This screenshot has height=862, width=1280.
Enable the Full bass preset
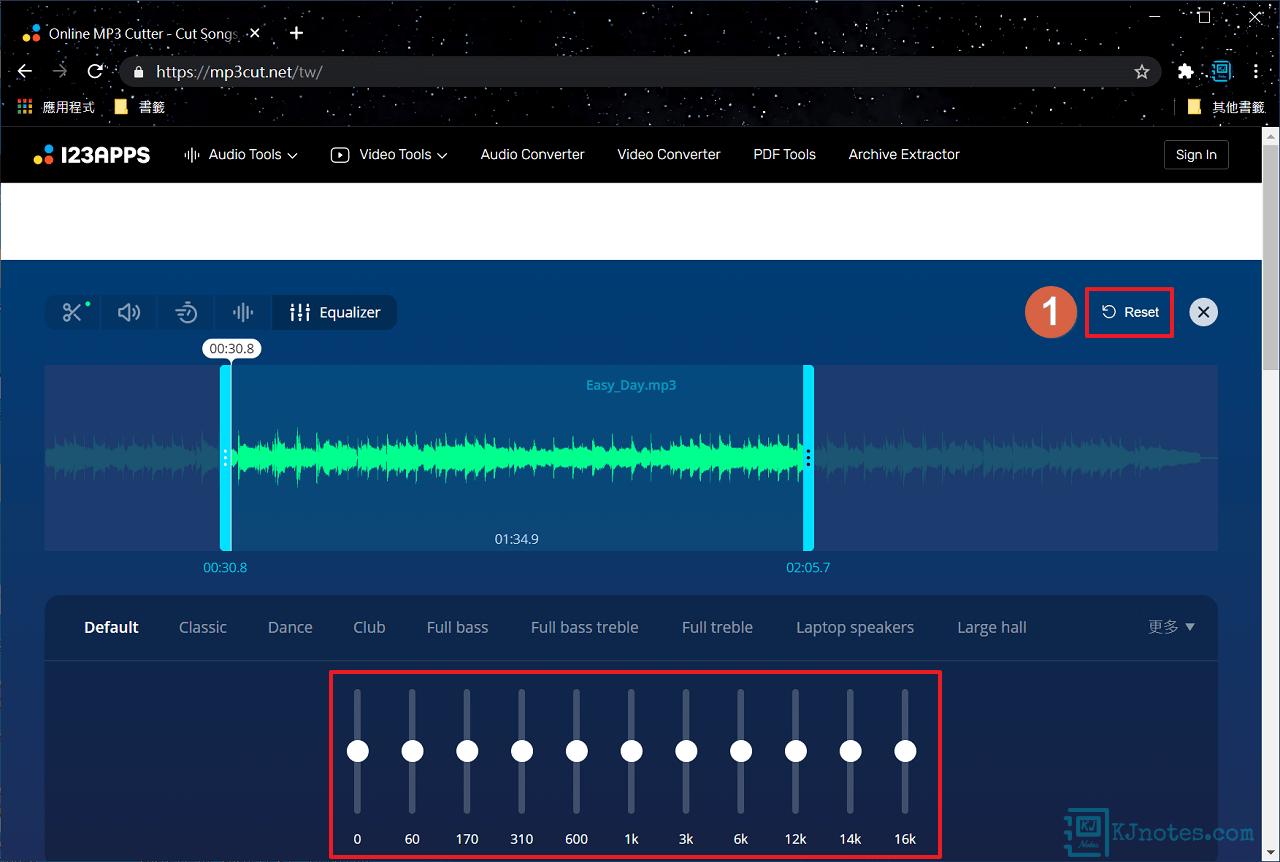pyautogui.click(x=457, y=627)
